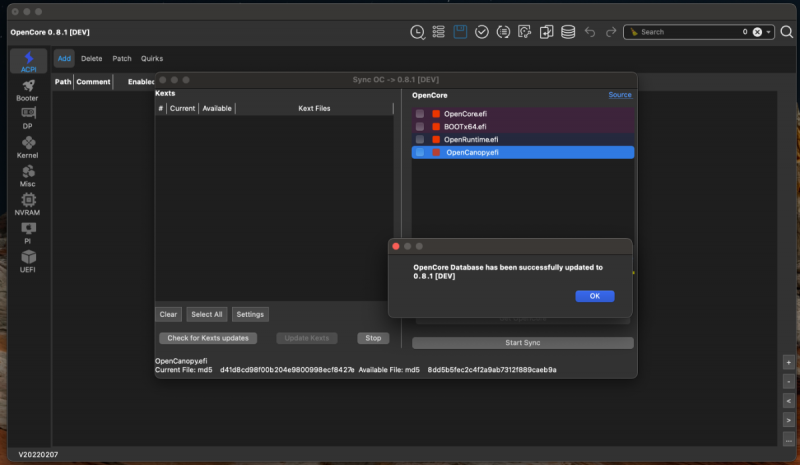Click the database stack toolbar icon
Screen dimensions: 800x465
[x=568, y=32]
